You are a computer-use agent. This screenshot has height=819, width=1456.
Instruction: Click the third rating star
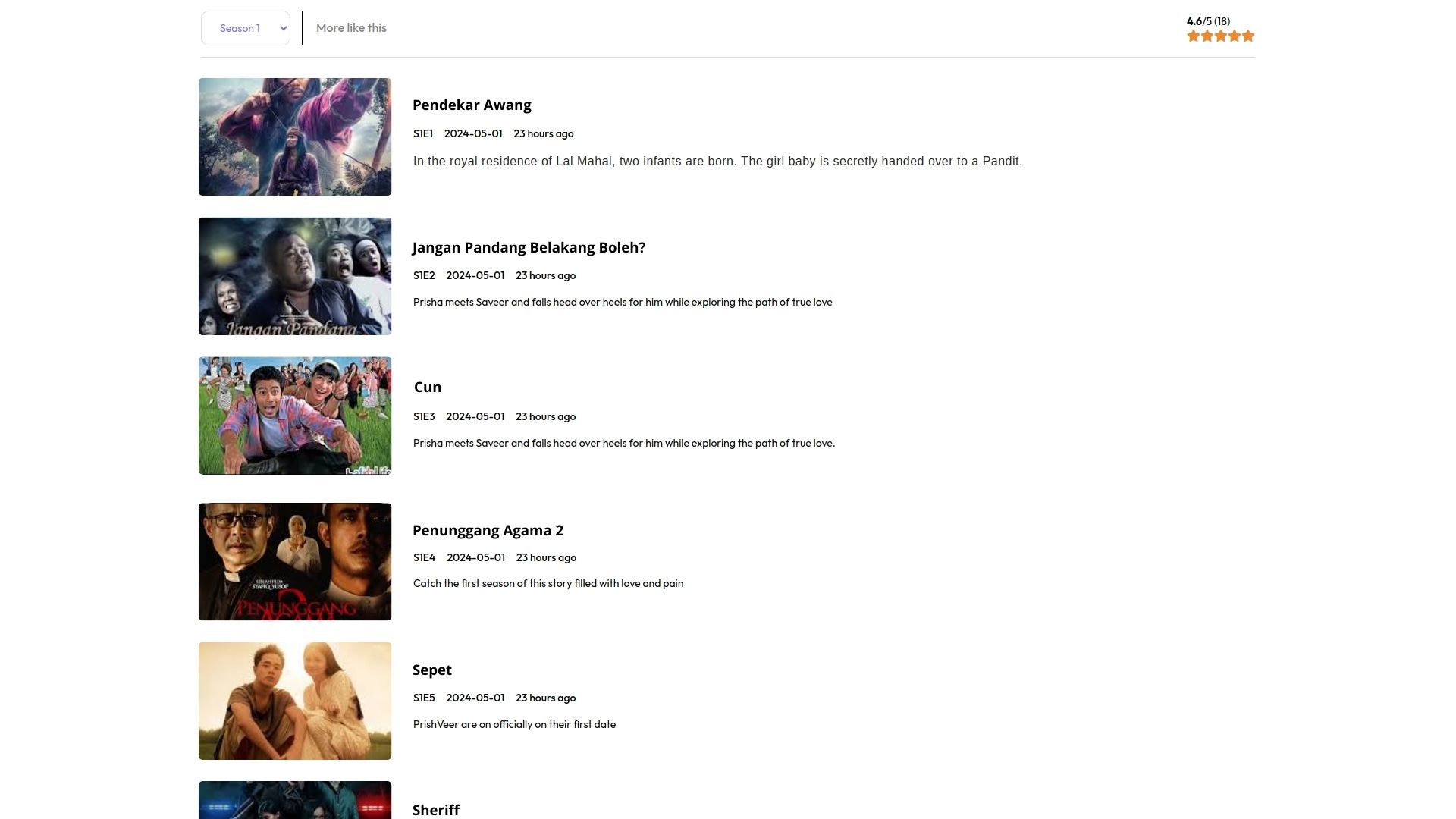click(x=1220, y=36)
